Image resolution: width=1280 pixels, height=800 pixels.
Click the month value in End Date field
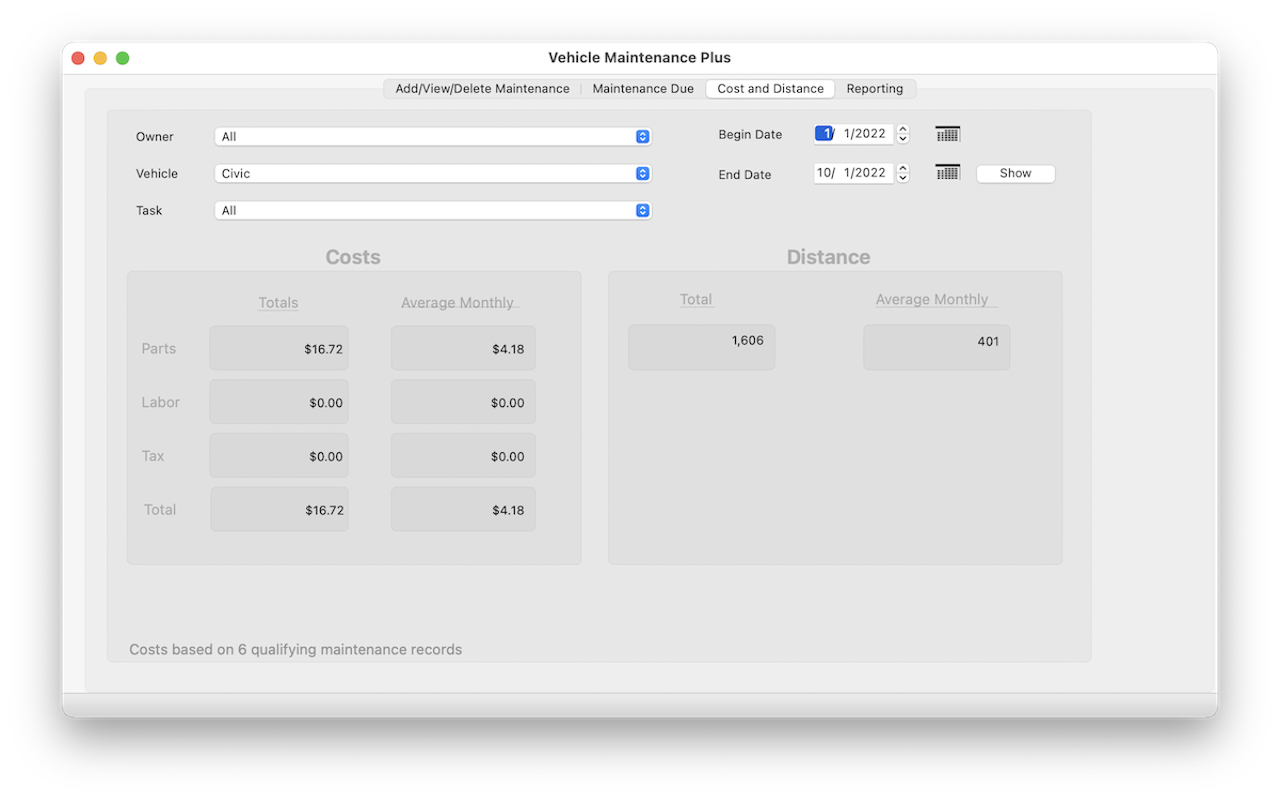[x=825, y=173]
